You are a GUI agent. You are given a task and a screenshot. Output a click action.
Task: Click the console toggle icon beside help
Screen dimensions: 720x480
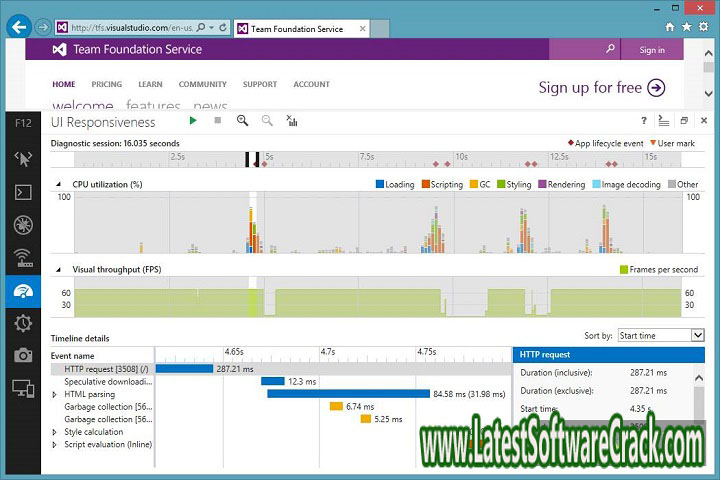tap(664, 121)
